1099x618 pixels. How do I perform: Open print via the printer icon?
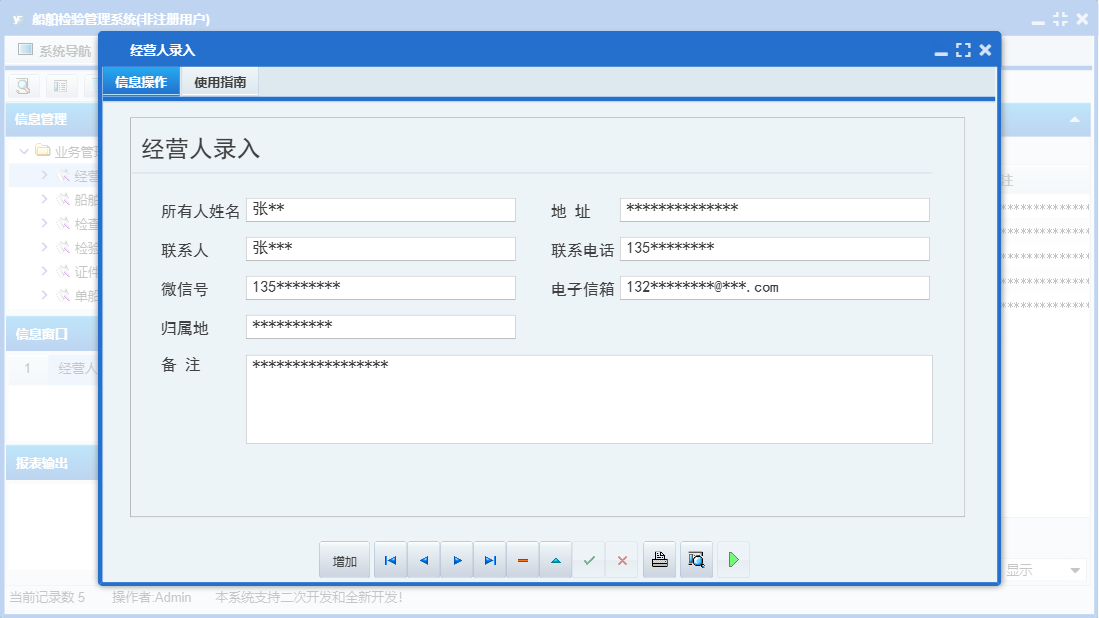(x=659, y=559)
